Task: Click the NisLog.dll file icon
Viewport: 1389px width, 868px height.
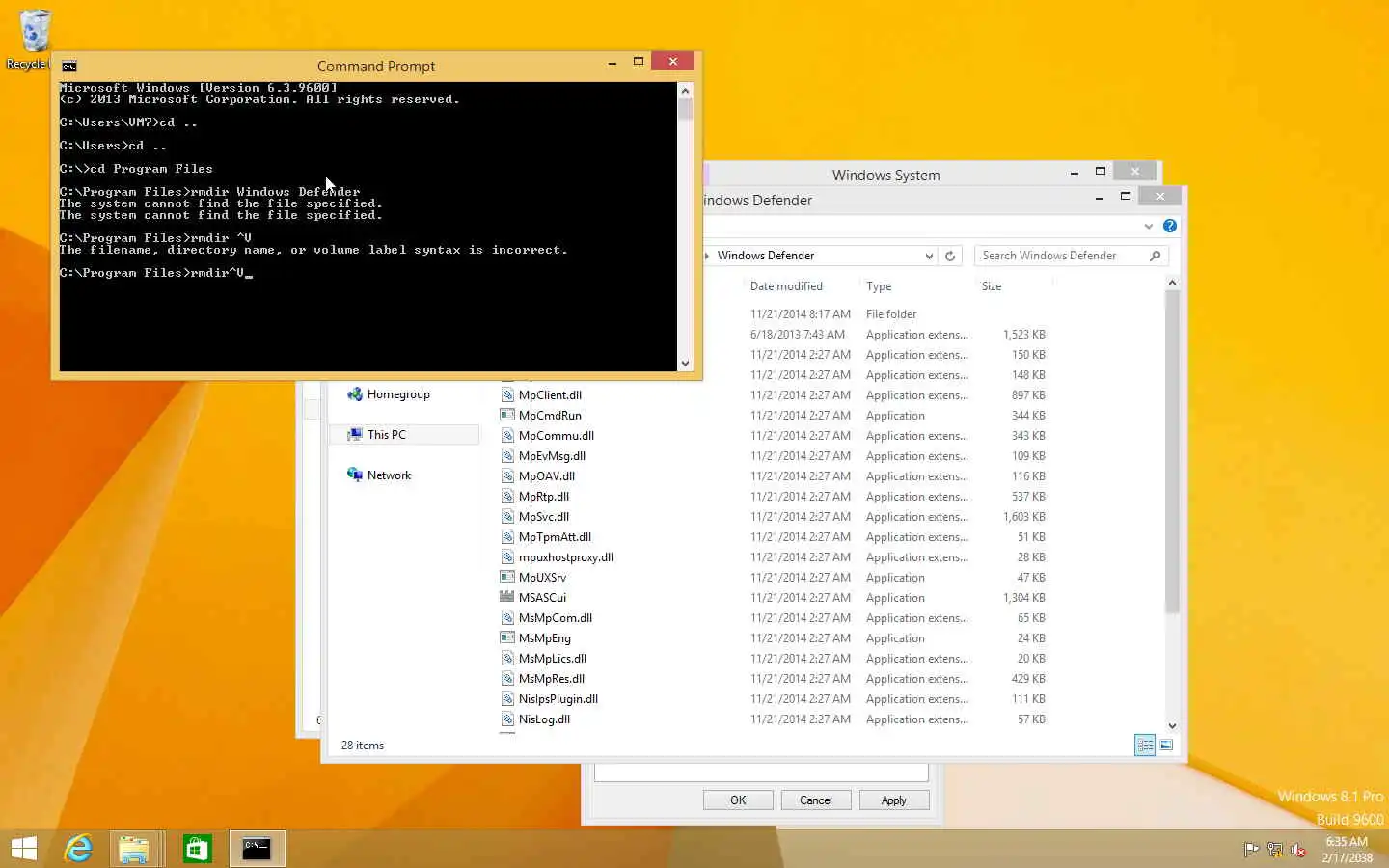Action: point(507,719)
